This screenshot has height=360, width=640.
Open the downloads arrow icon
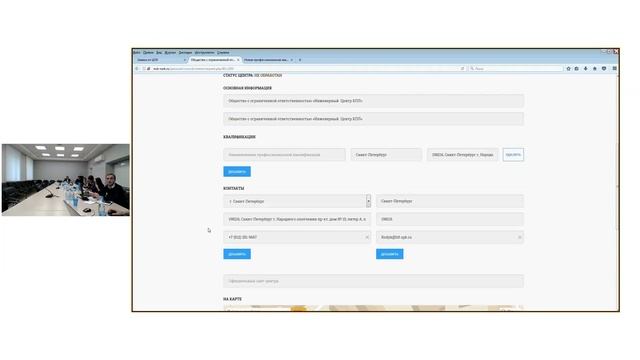(586, 69)
